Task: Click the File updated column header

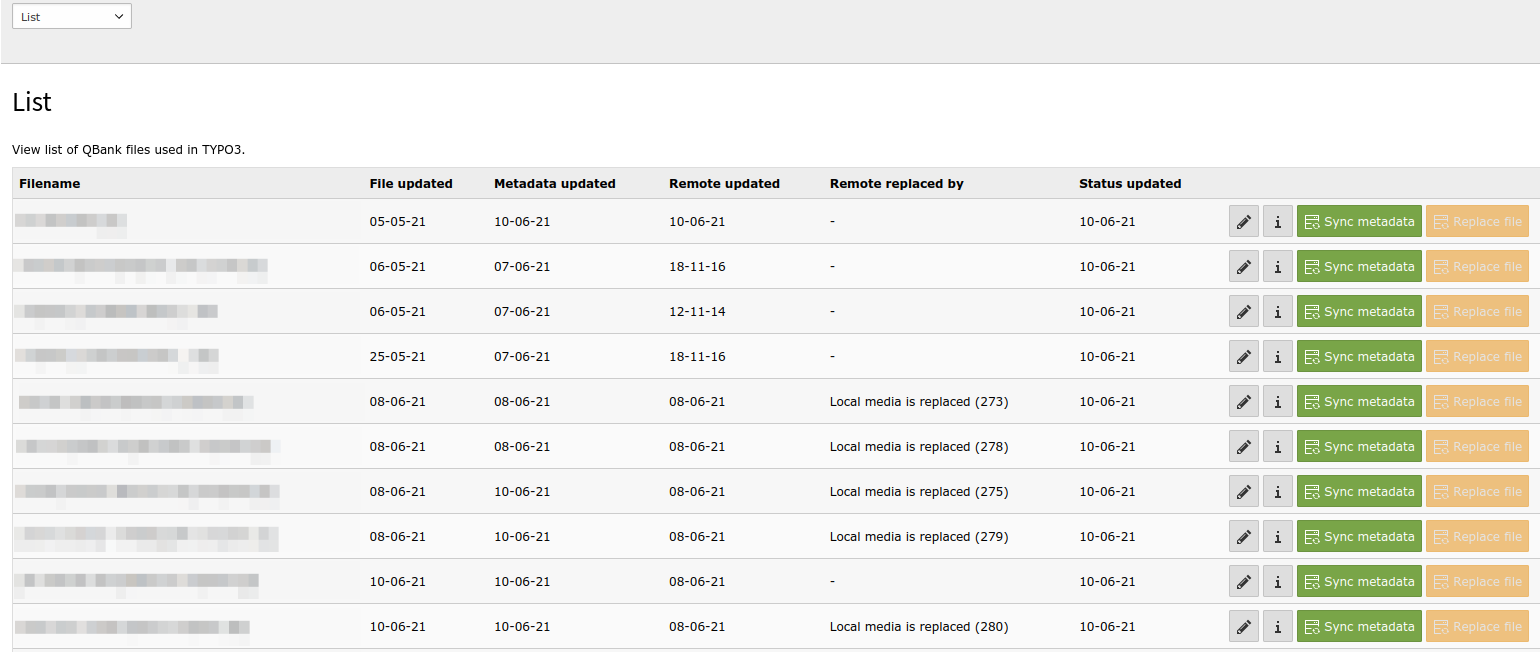Action: point(411,184)
